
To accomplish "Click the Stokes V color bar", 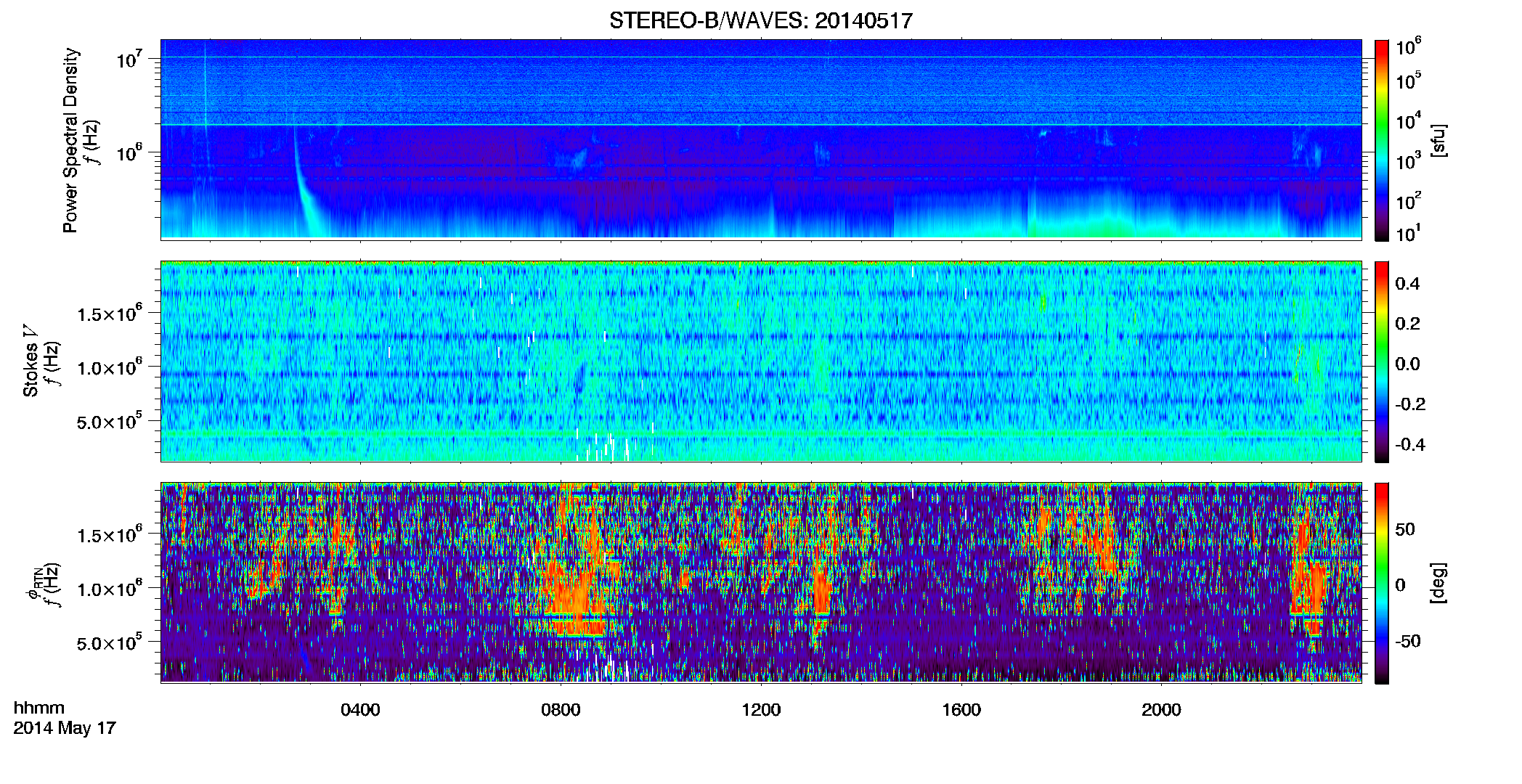I will 1382,362.
